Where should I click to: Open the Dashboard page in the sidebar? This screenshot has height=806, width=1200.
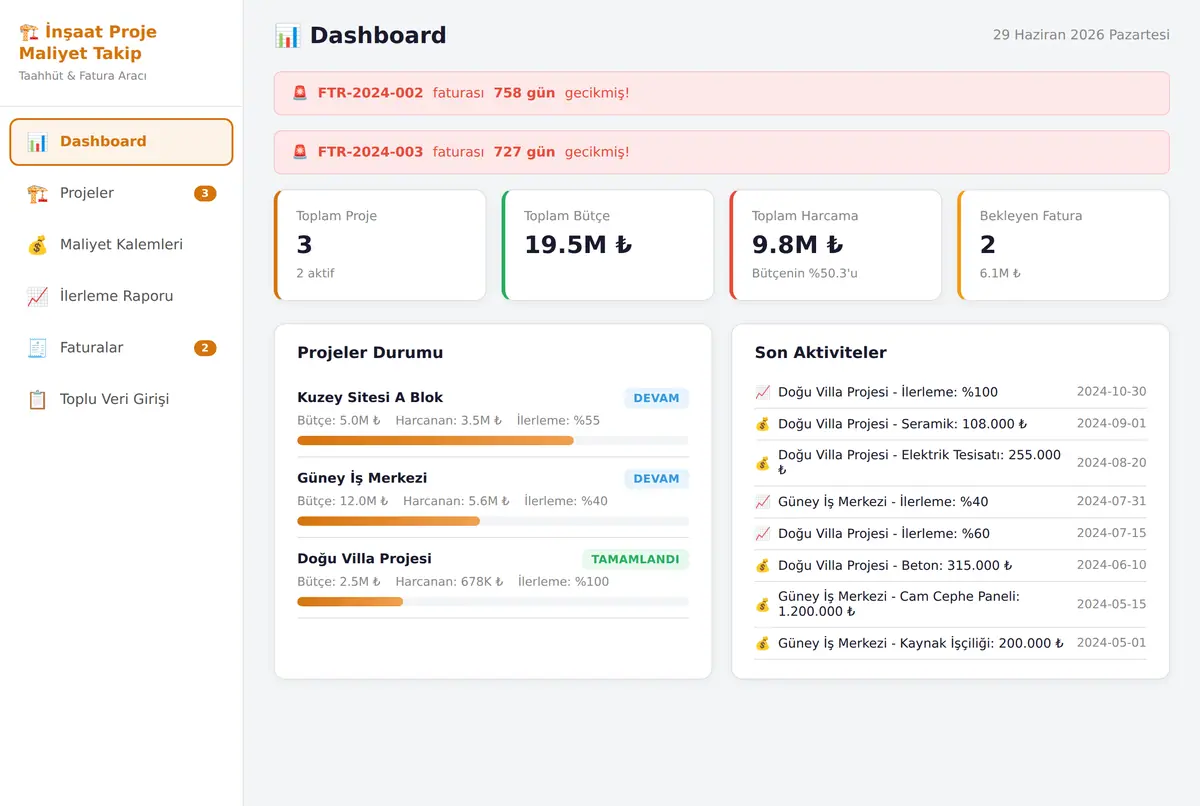tap(121, 142)
